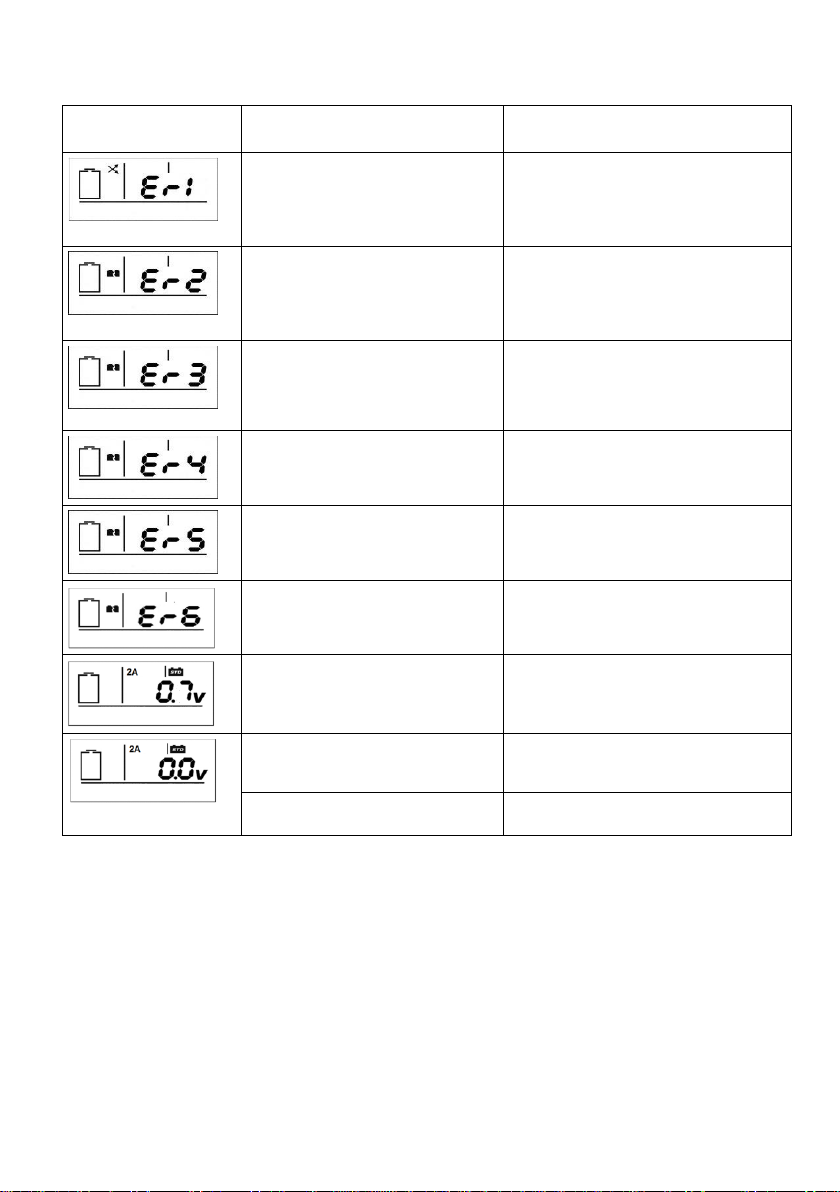Screen dimensions: 840x1192
Task: Click the empty middle cell beside Er1 display
Action: (372, 199)
